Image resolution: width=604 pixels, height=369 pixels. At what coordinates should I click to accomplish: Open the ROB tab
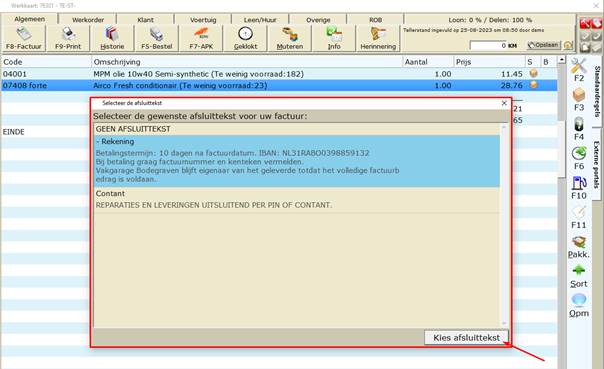point(375,20)
